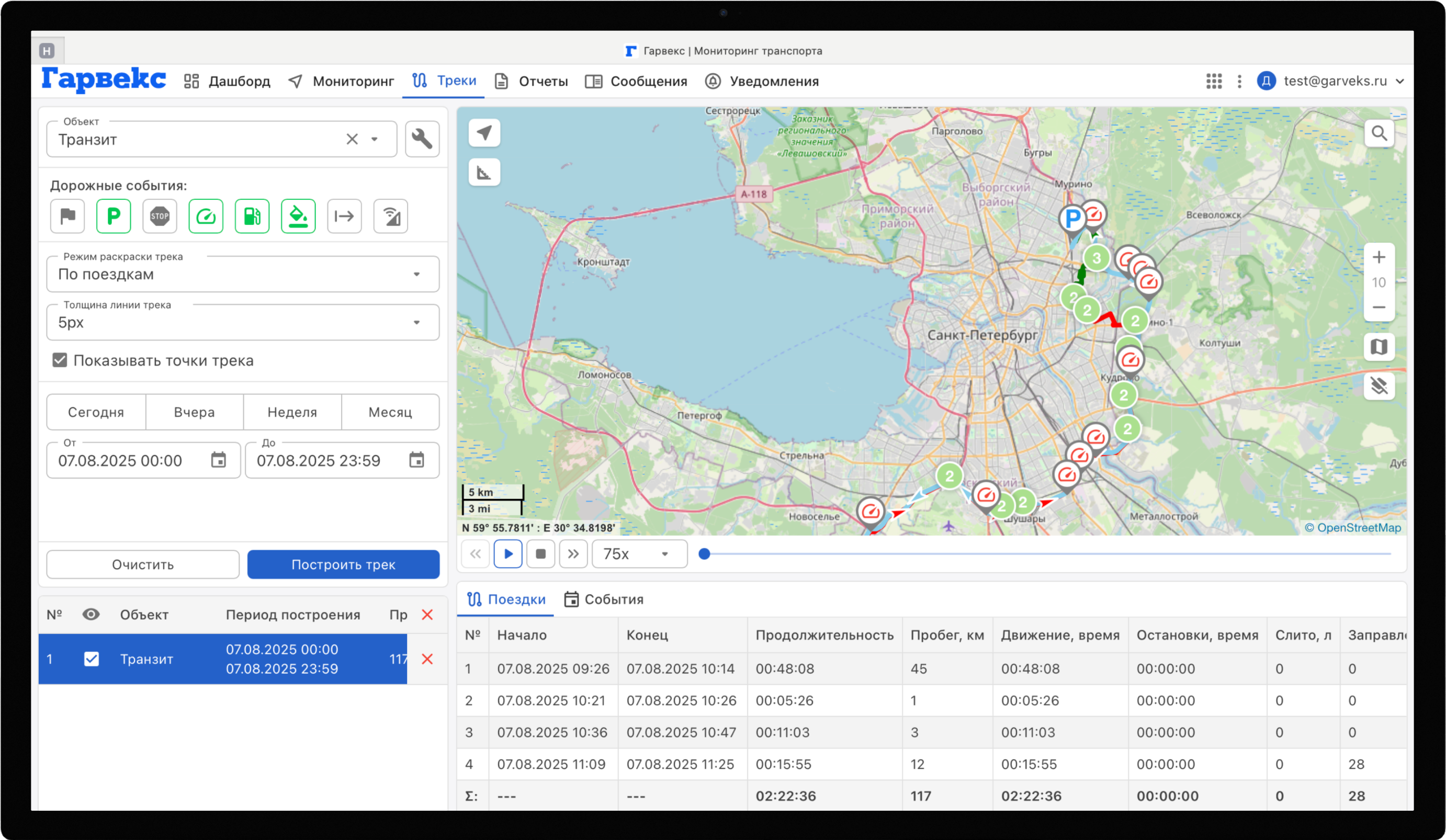Toggle the fuel refill pump event icon
This screenshot has width=1446, height=840.
pyautogui.click(x=252, y=217)
